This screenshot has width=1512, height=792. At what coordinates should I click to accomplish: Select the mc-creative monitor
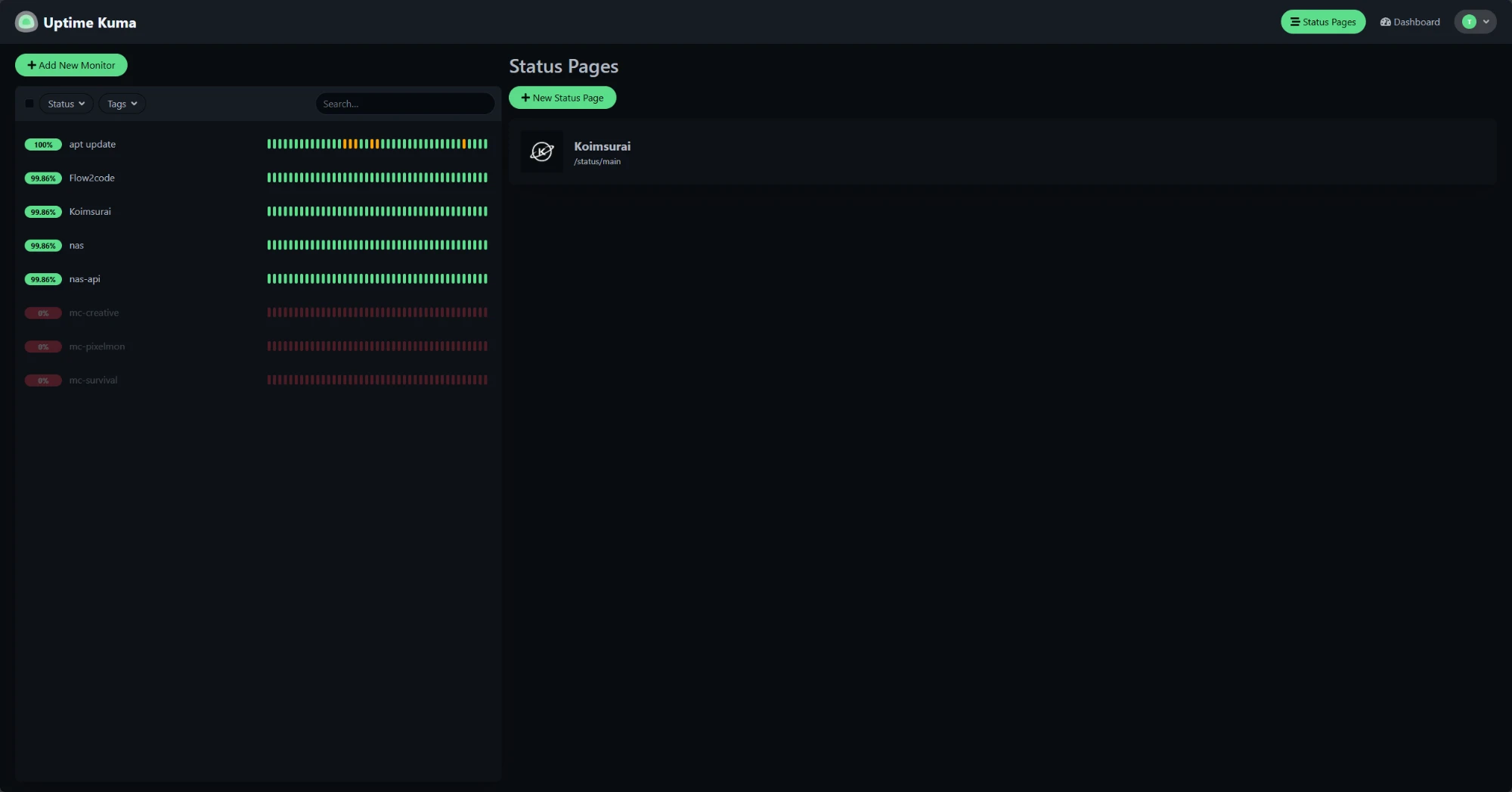[257, 312]
